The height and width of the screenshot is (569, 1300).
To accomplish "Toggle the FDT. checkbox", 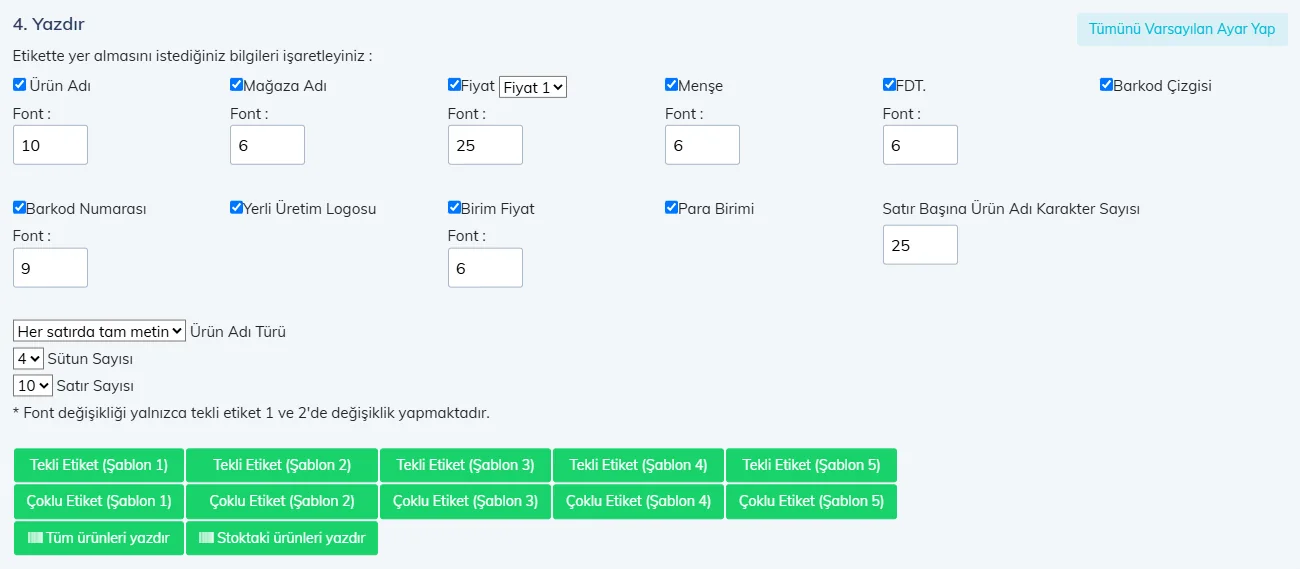I will (x=889, y=85).
